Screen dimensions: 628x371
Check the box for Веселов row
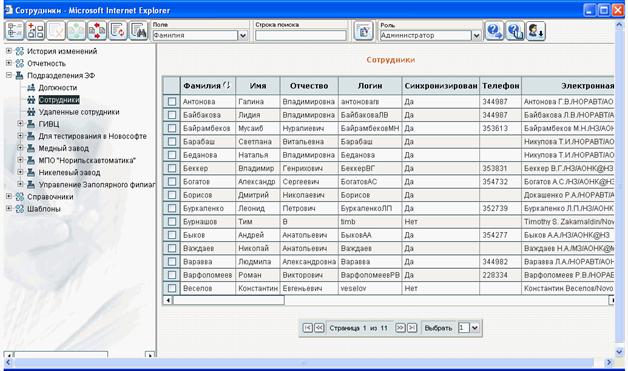point(172,288)
